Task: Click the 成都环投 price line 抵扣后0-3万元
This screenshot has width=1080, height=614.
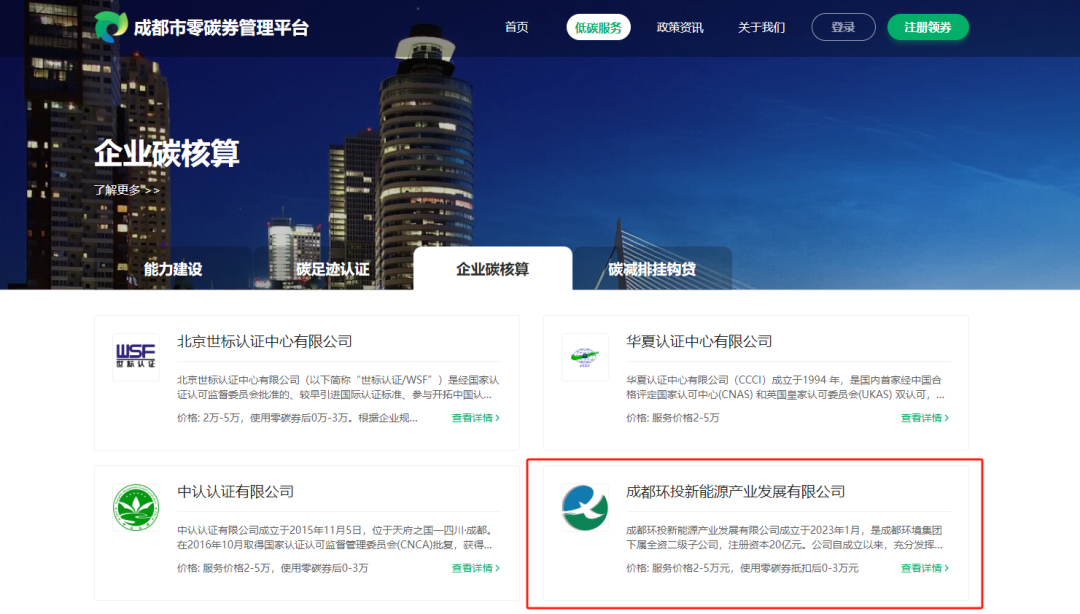Action: click(x=742, y=568)
